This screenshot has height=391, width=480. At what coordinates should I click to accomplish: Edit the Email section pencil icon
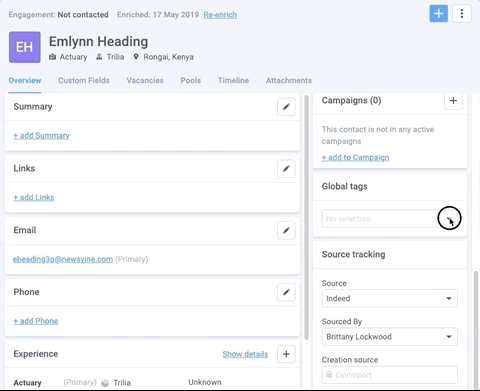click(286, 230)
